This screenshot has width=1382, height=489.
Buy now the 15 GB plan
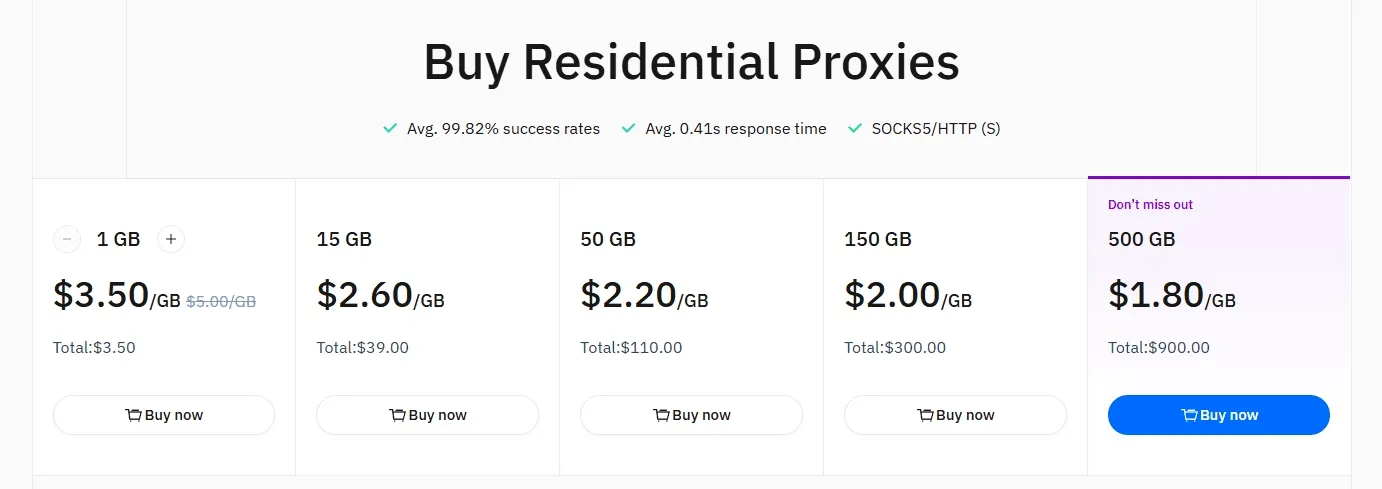click(428, 415)
